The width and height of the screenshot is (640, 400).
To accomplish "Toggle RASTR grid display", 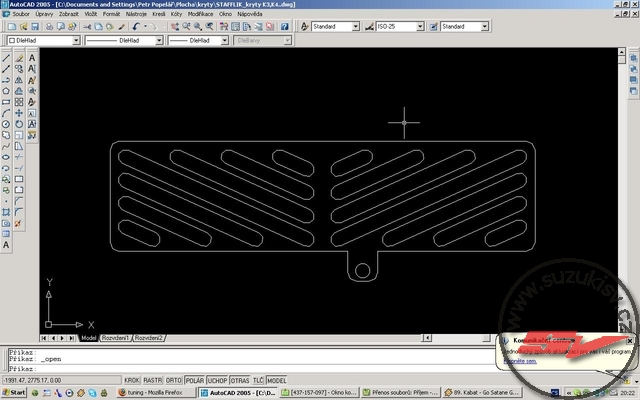I will pyautogui.click(x=153, y=380).
